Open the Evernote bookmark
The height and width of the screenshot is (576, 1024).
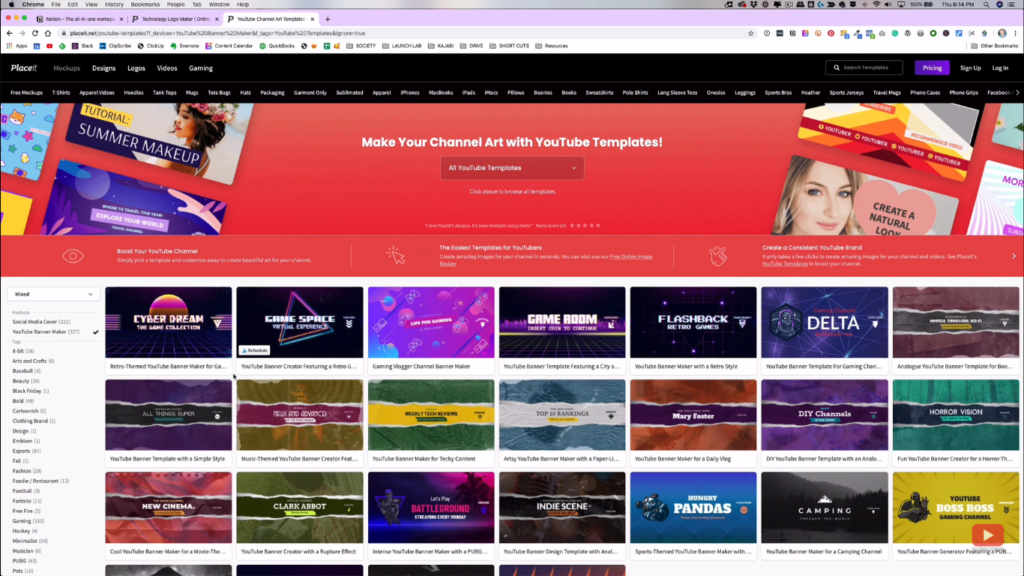185,46
